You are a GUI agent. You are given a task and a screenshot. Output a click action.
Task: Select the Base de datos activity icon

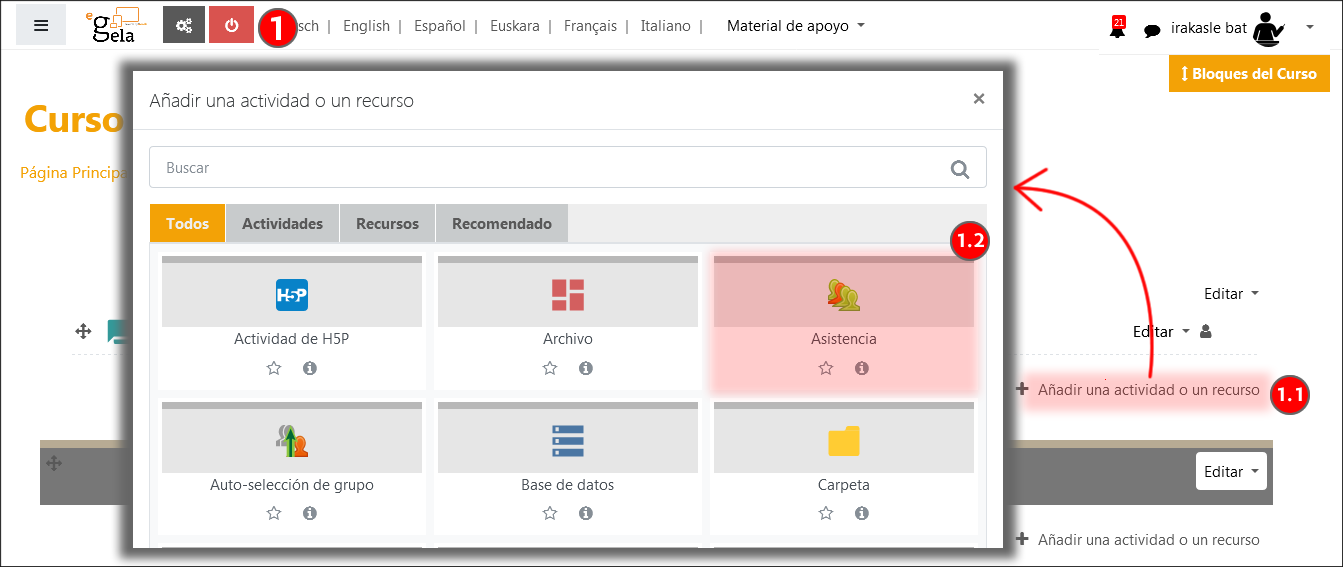click(567, 441)
